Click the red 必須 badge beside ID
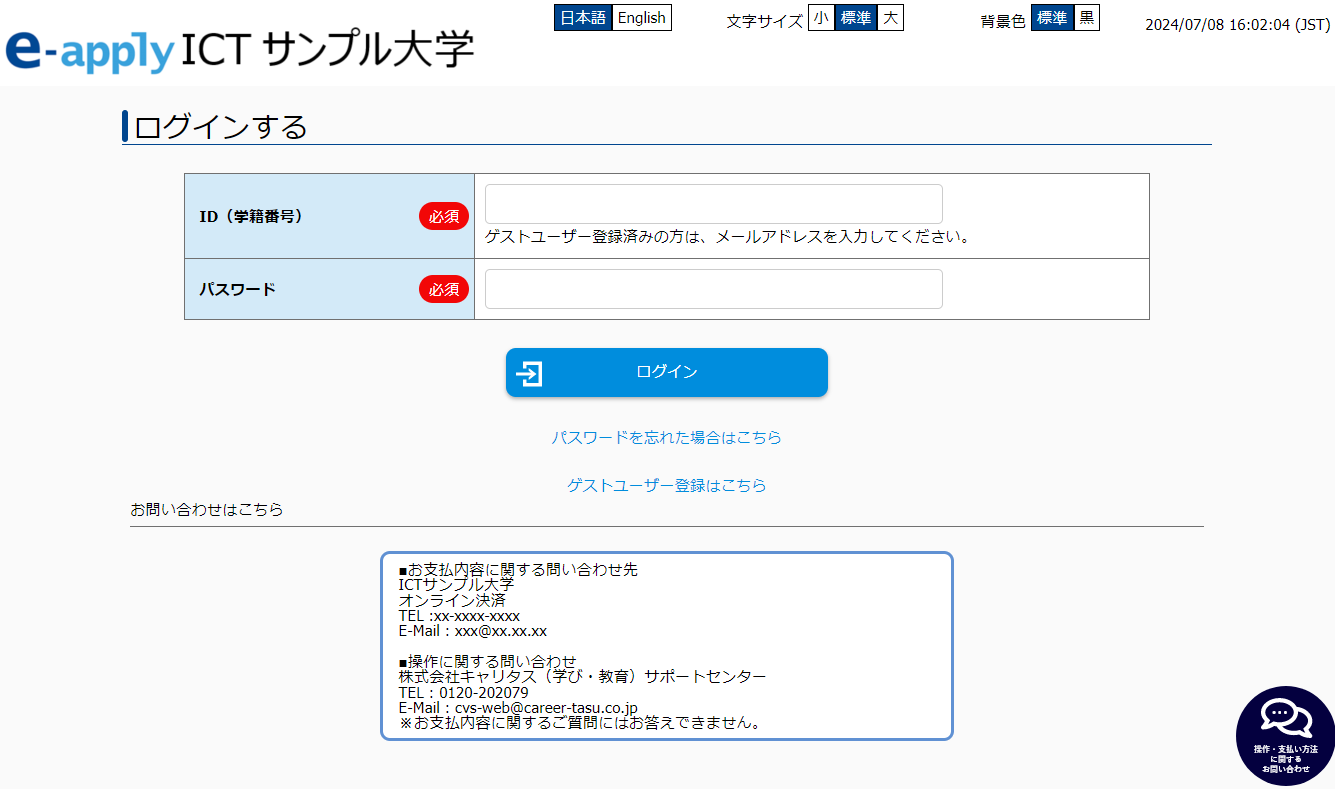 (444, 216)
